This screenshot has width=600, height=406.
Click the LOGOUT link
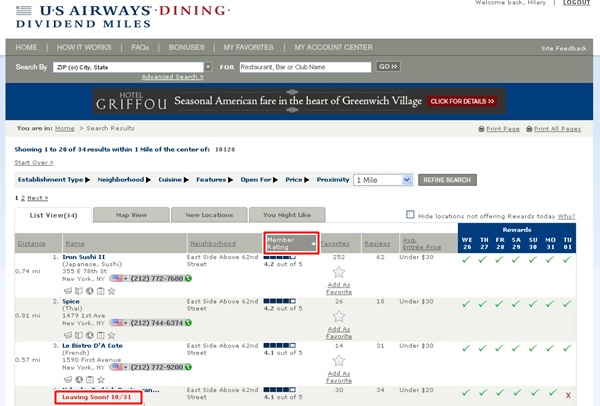(x=576, y=3)
